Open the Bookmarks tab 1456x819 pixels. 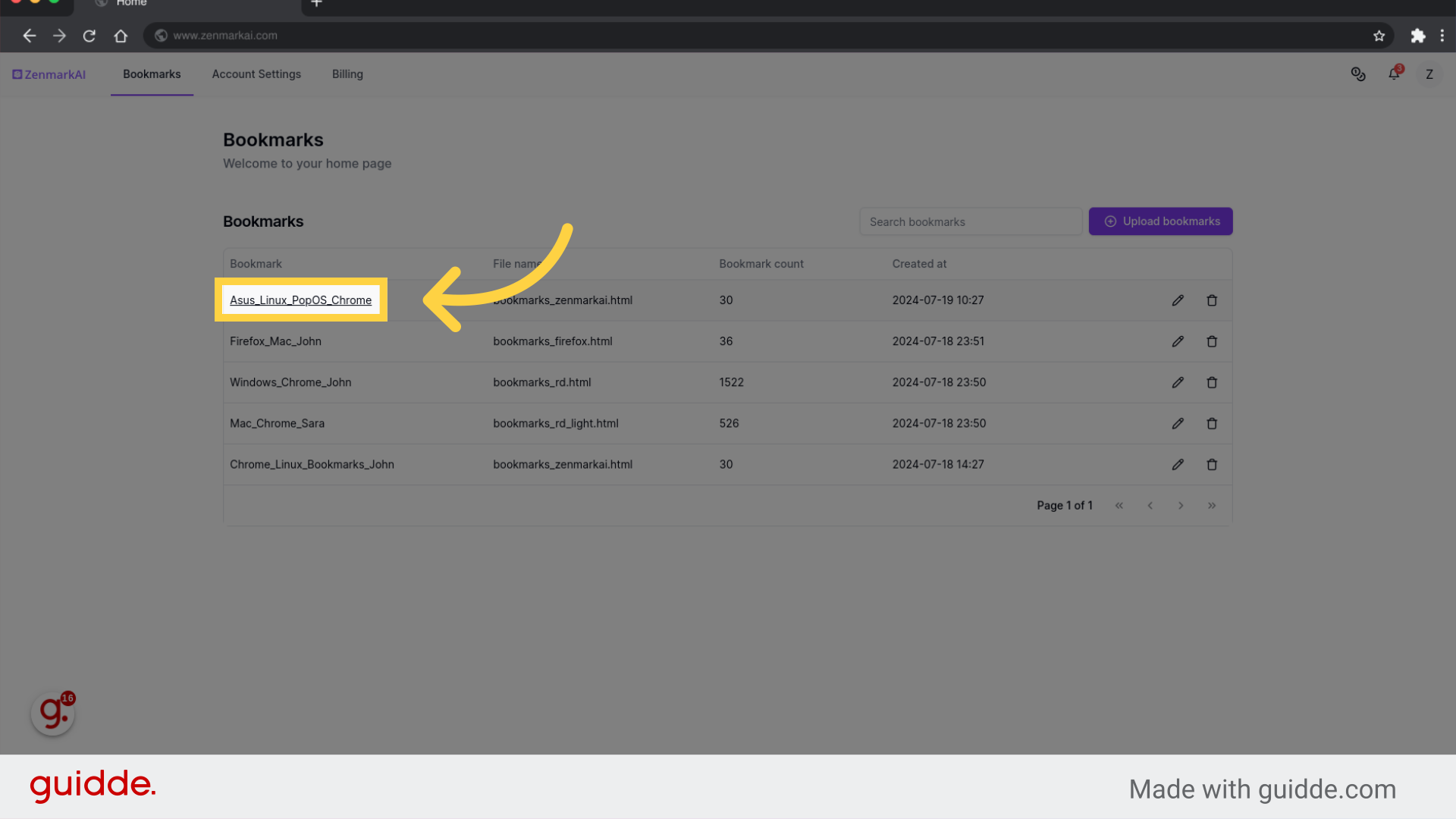click(152, 73)
